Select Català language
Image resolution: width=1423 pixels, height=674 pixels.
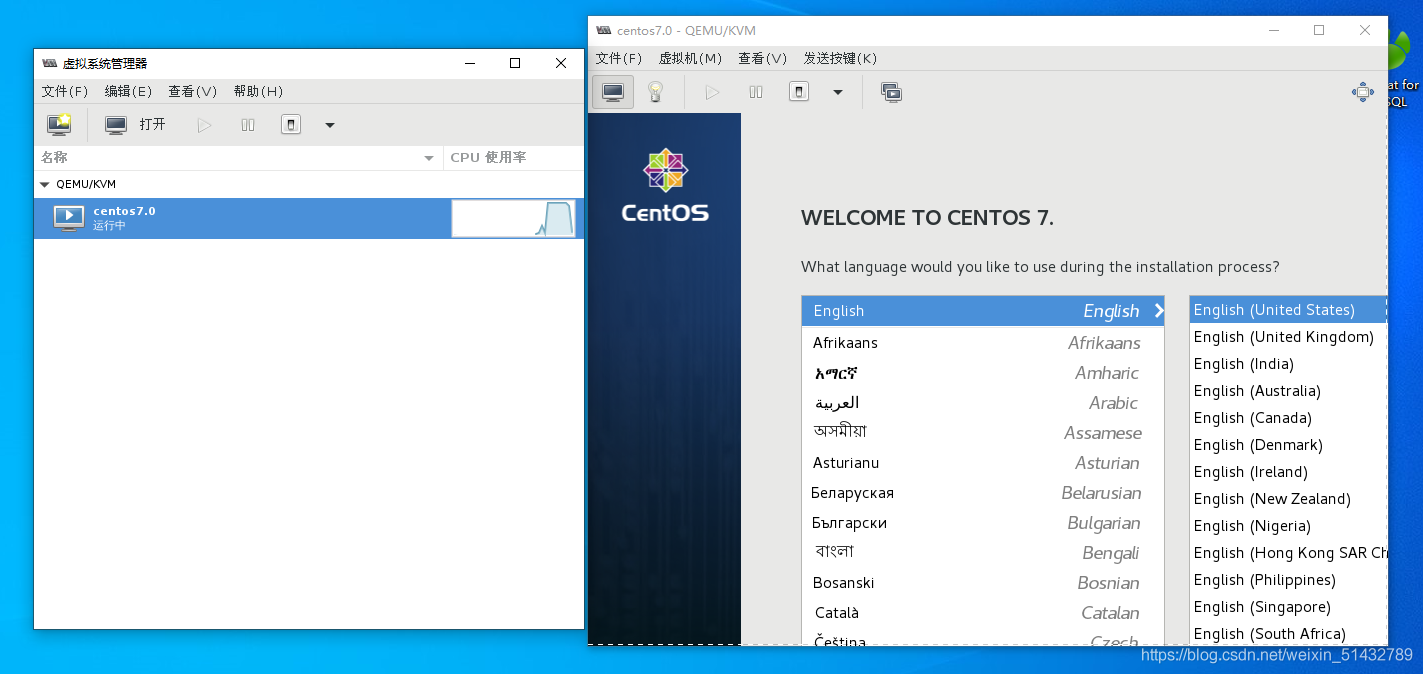(983, 613)
